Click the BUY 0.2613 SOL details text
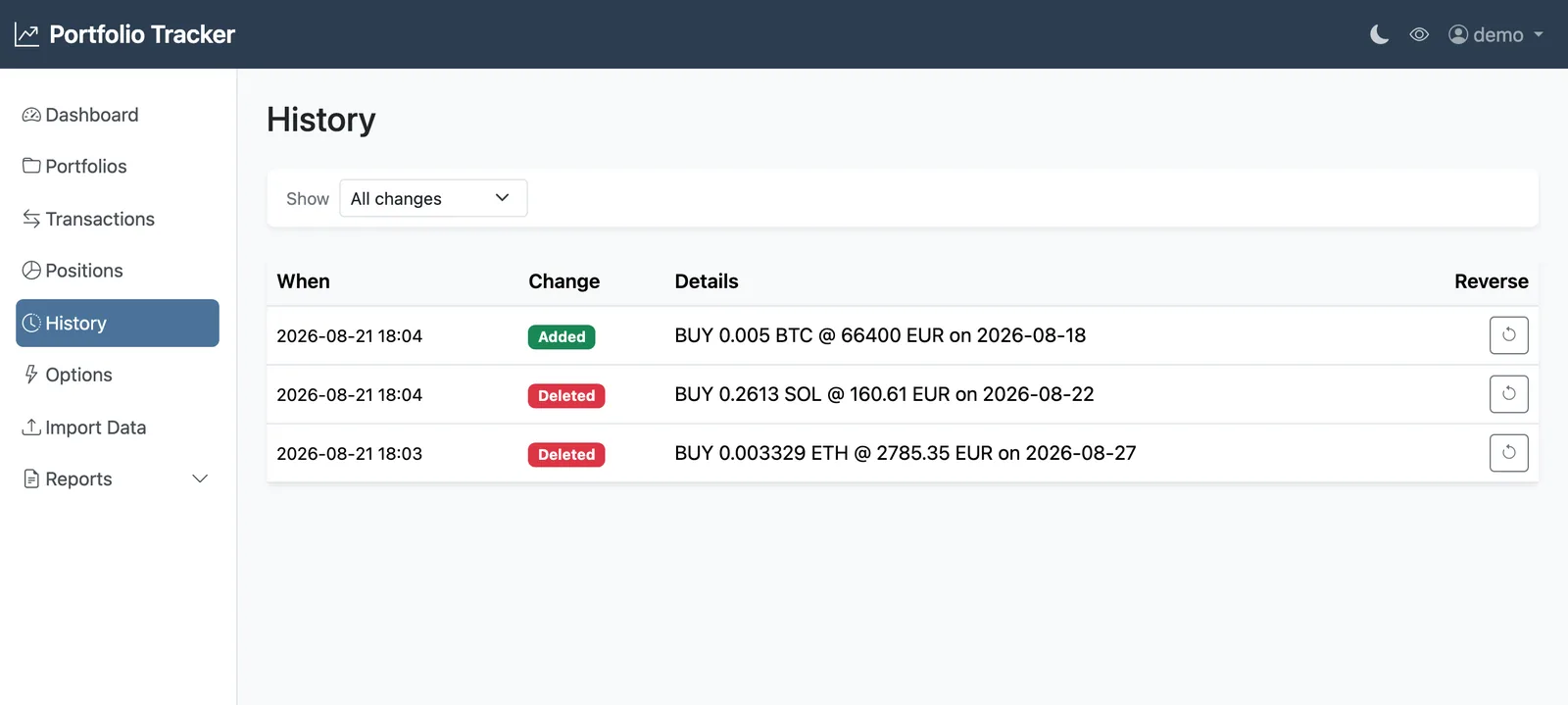 884,394
